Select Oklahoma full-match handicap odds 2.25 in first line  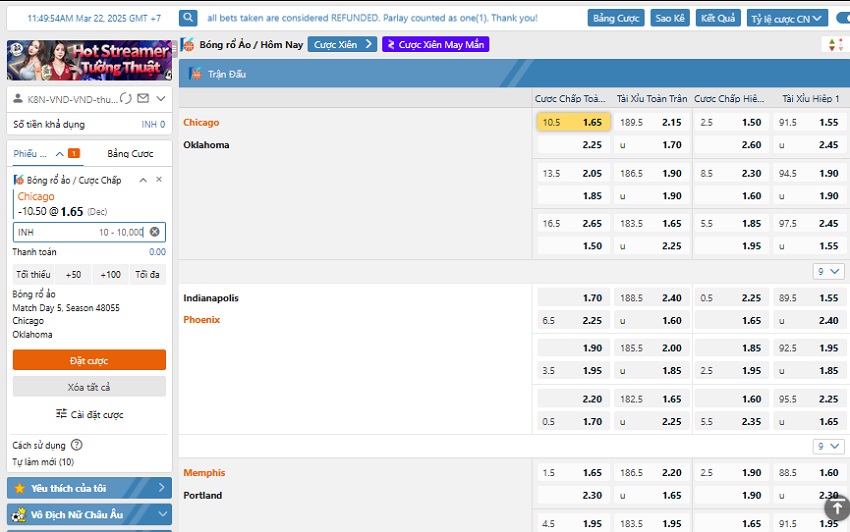[574, 145]
